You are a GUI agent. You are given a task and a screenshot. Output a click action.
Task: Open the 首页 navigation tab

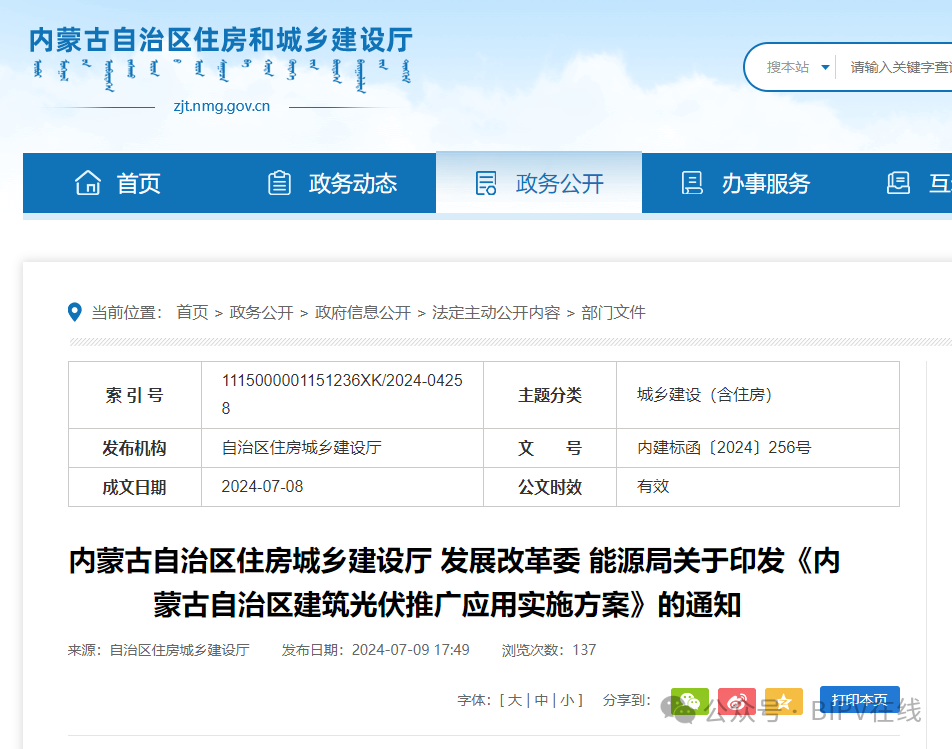click(126, 183)
